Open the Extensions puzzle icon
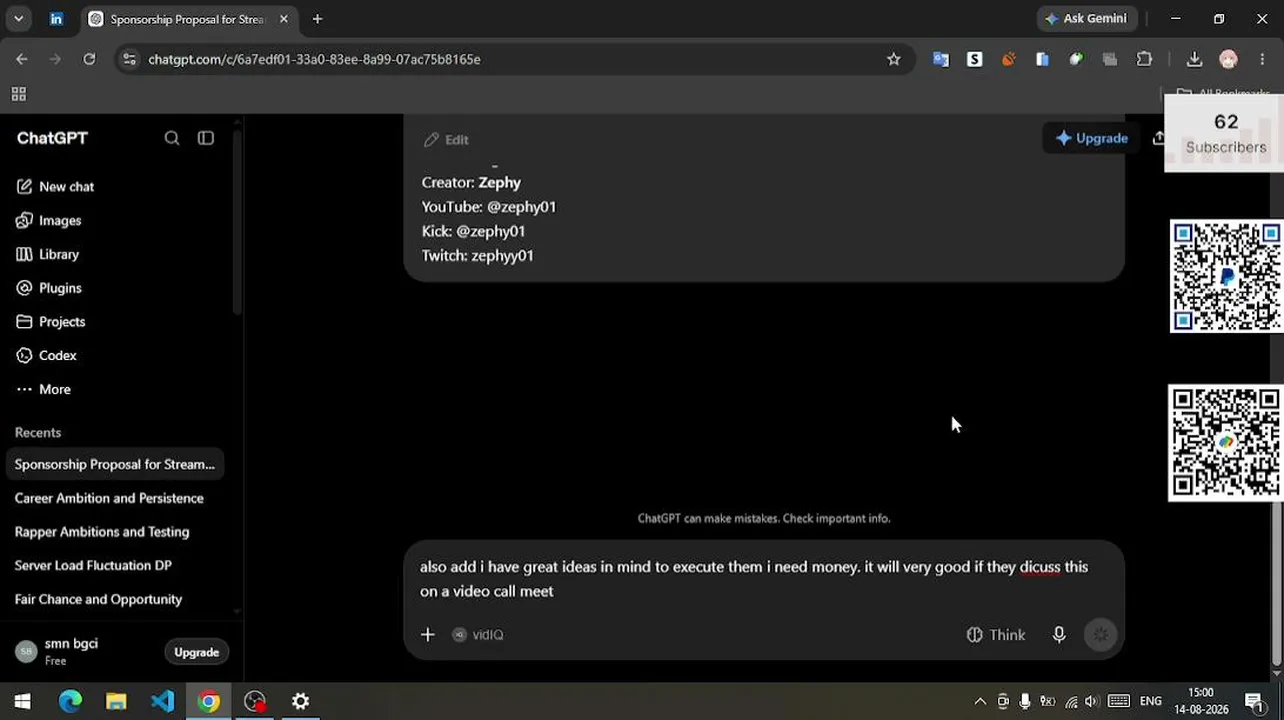Viewport: 1284px width, 720px height. tap(1145, 60)
